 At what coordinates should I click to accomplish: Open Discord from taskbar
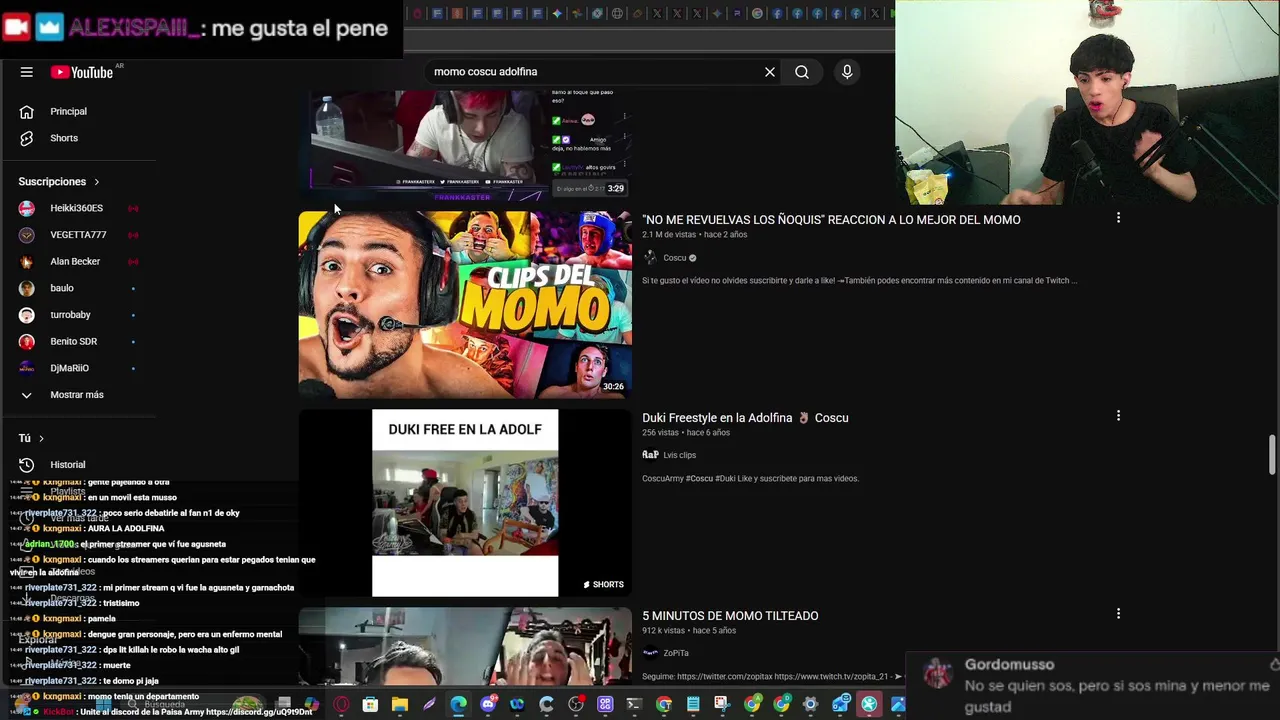coord(489,705)
